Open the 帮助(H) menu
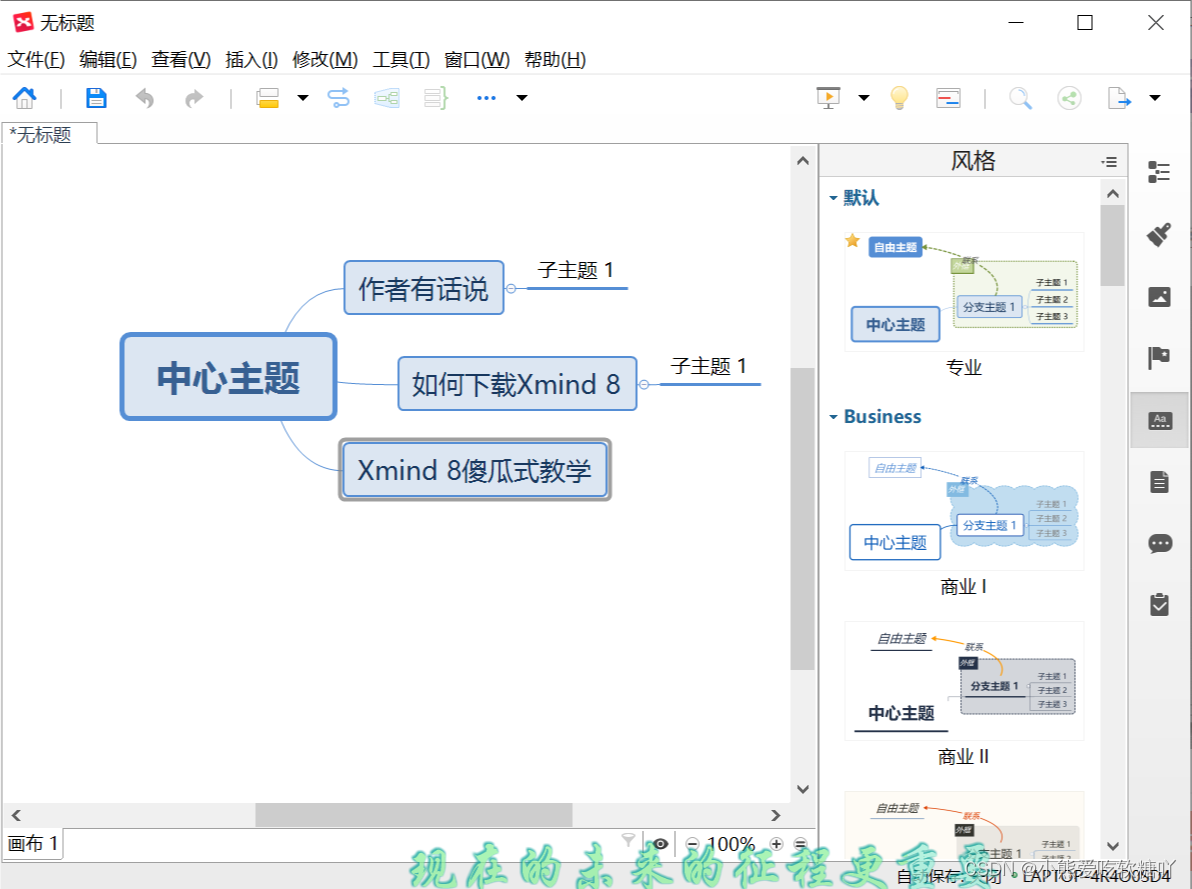Viewport: 1192px width, 889px height. pos(555,59)
